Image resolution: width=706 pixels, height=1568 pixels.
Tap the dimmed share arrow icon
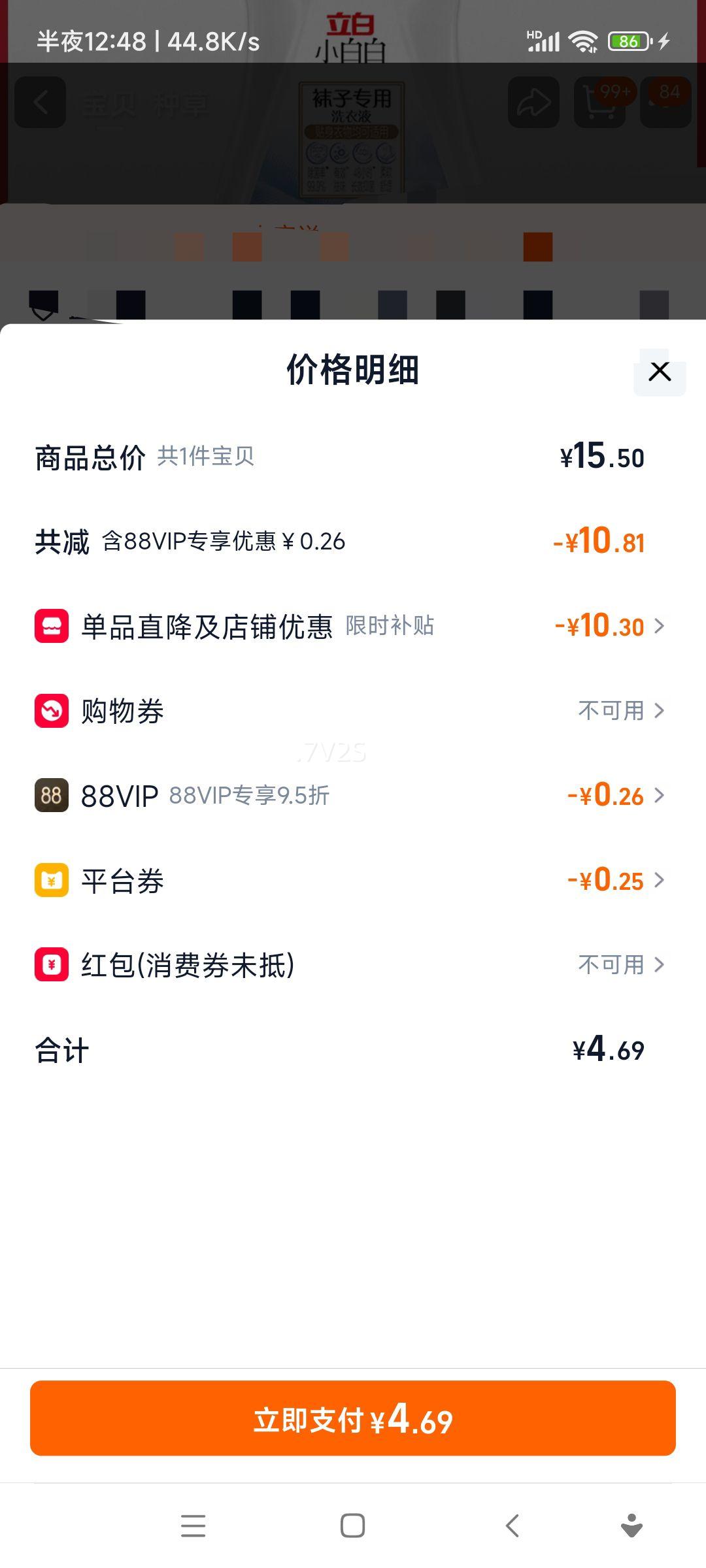(x=533, y=103)
